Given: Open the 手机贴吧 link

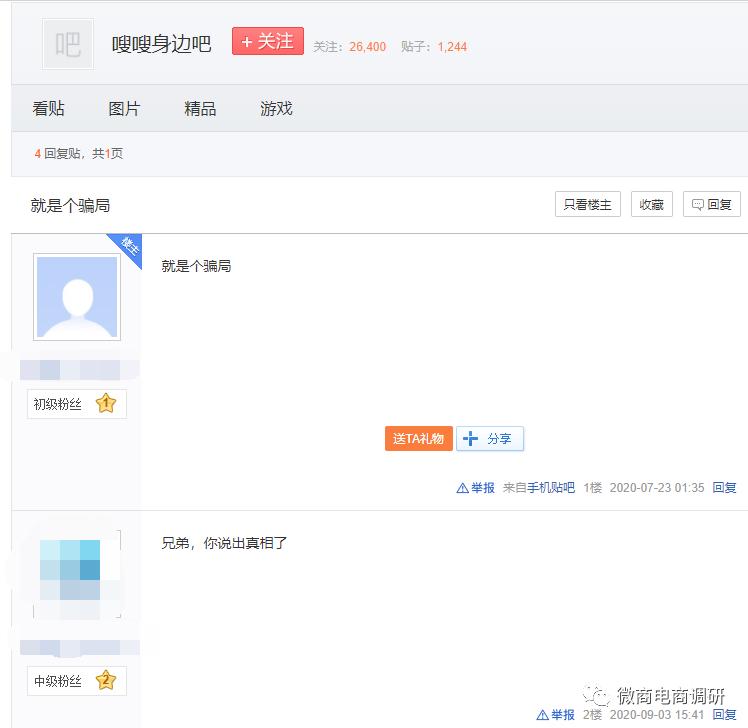Looking at the screenshot, I should point(551,488).
